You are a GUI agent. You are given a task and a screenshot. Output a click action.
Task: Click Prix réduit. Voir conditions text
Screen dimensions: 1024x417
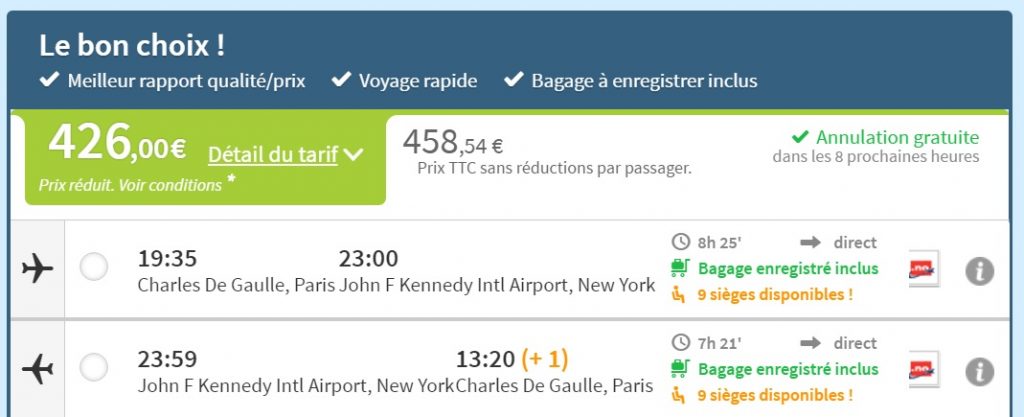tap(130, 185)
